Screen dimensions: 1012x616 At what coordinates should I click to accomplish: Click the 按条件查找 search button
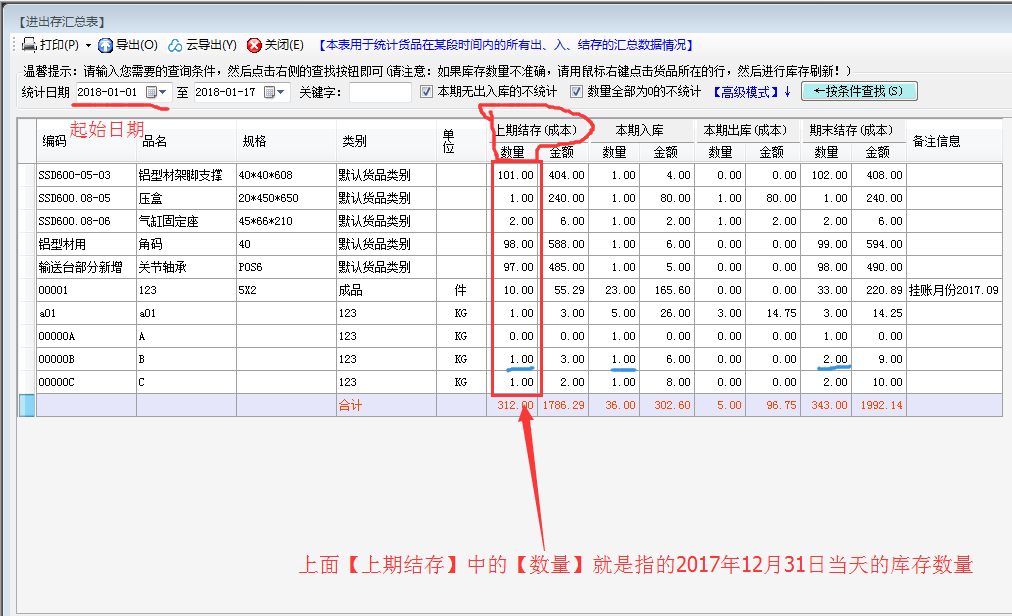859,91
